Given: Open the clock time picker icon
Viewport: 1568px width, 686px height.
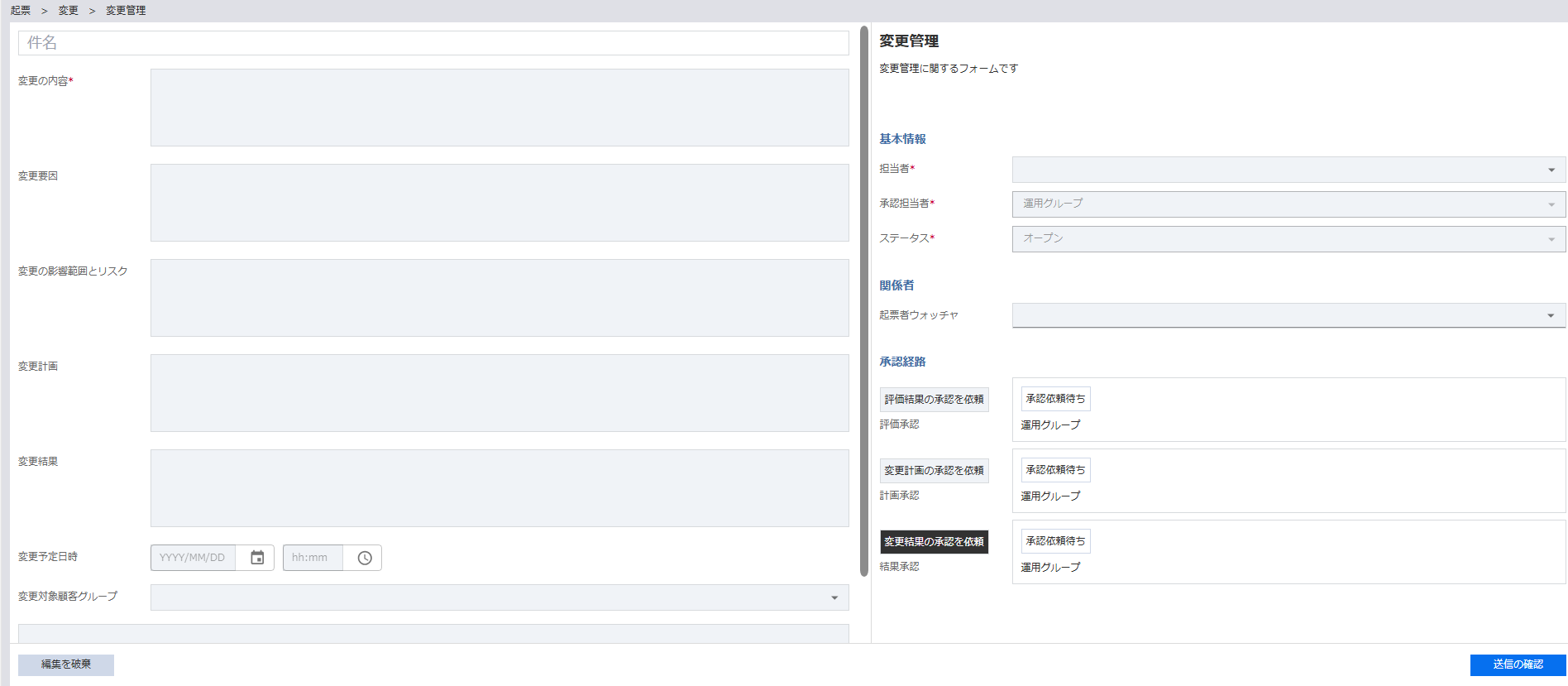Looking at the screenshot, I should [x=364, y=558].
